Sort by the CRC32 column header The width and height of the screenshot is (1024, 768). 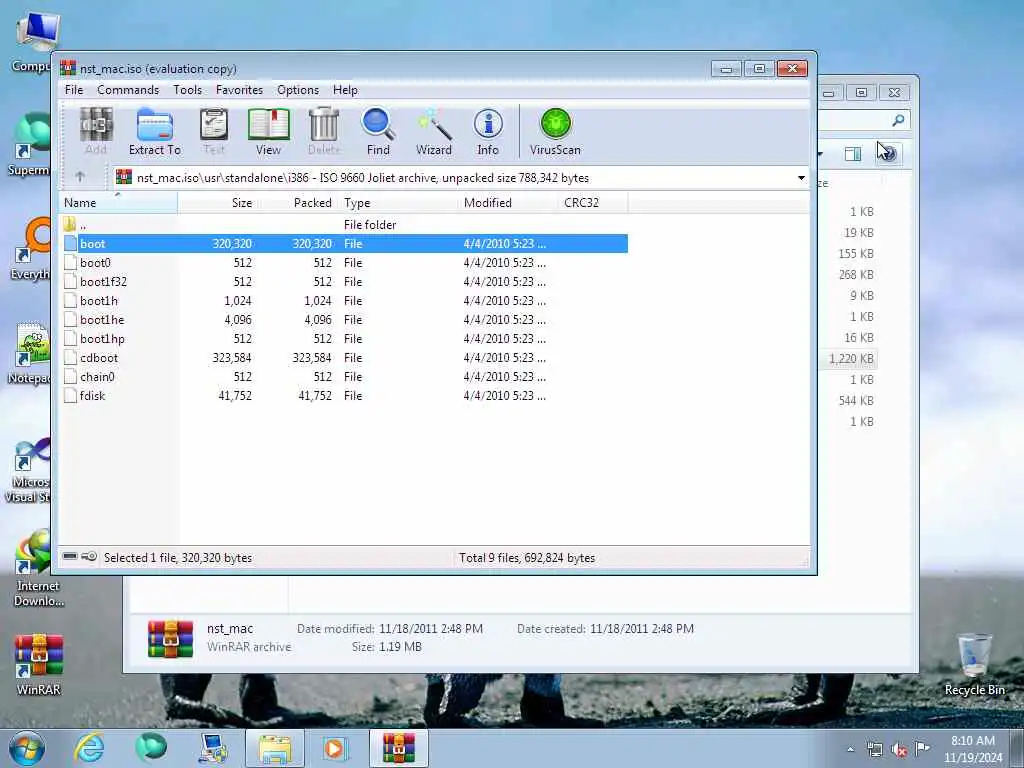pos(594,202)
